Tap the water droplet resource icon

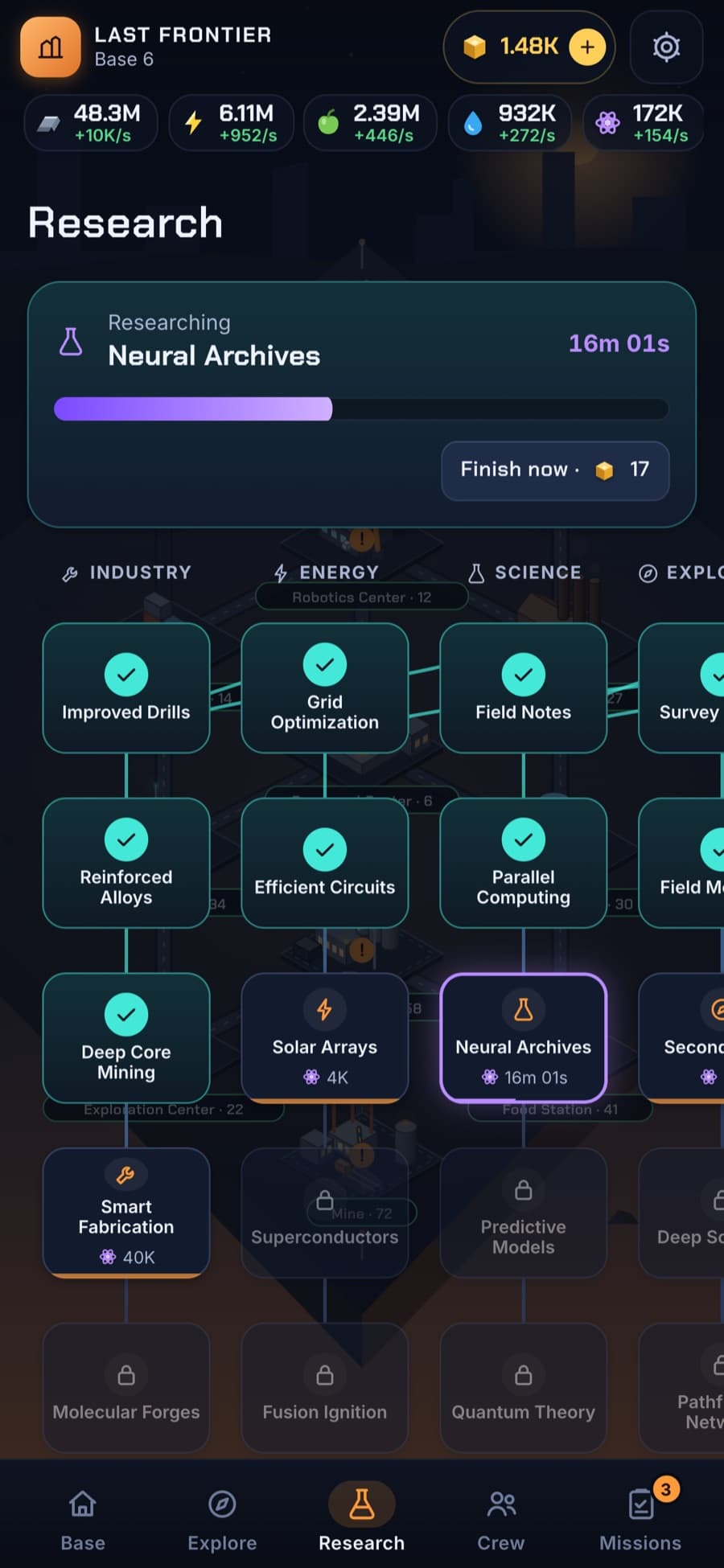[473, 123]
